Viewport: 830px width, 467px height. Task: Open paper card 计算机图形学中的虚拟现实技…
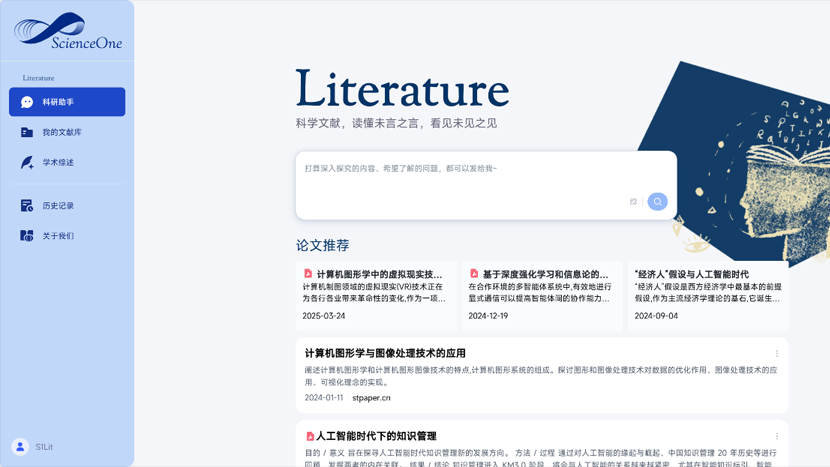(x=376, y=296)
